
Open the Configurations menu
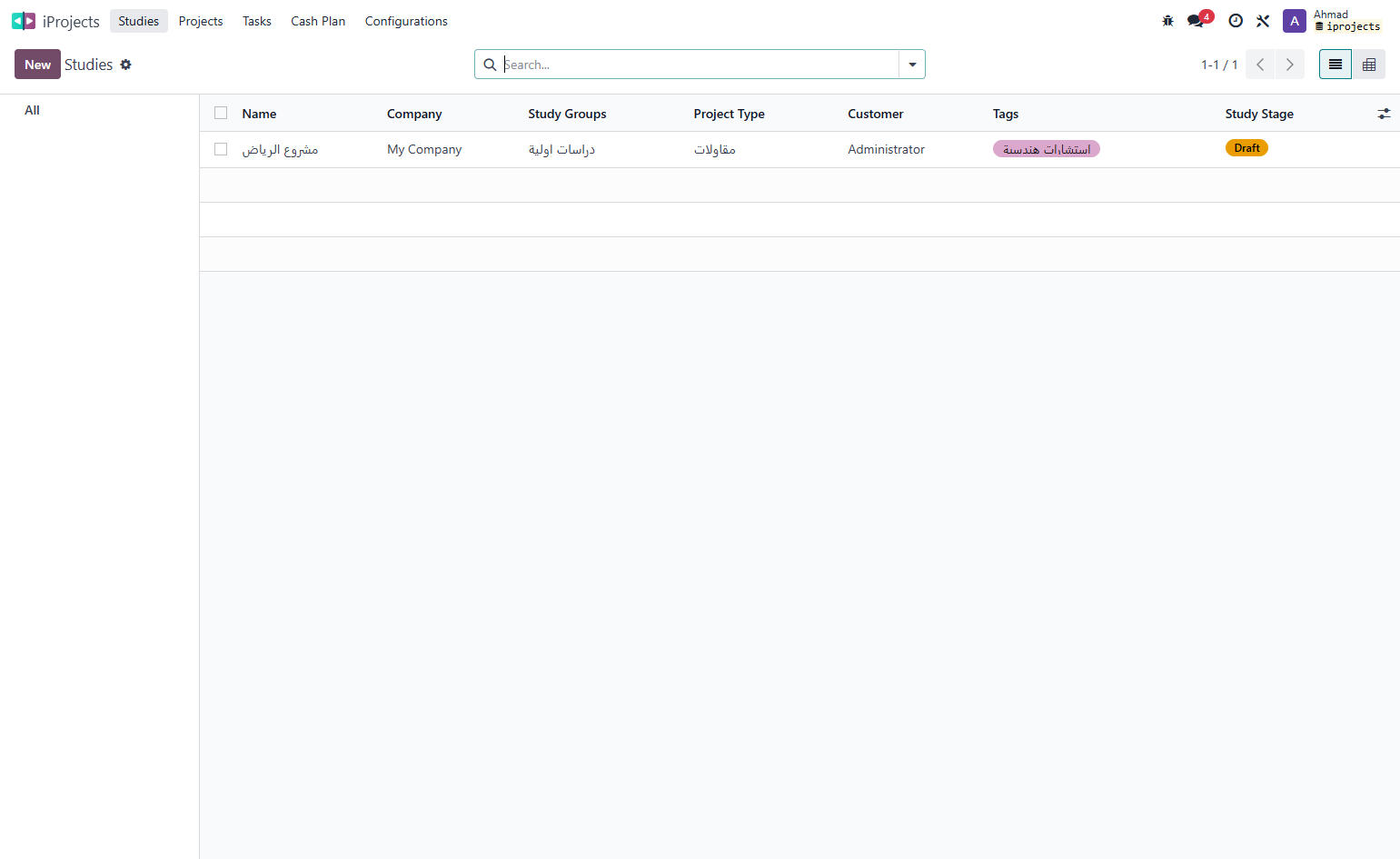point(406,21)
